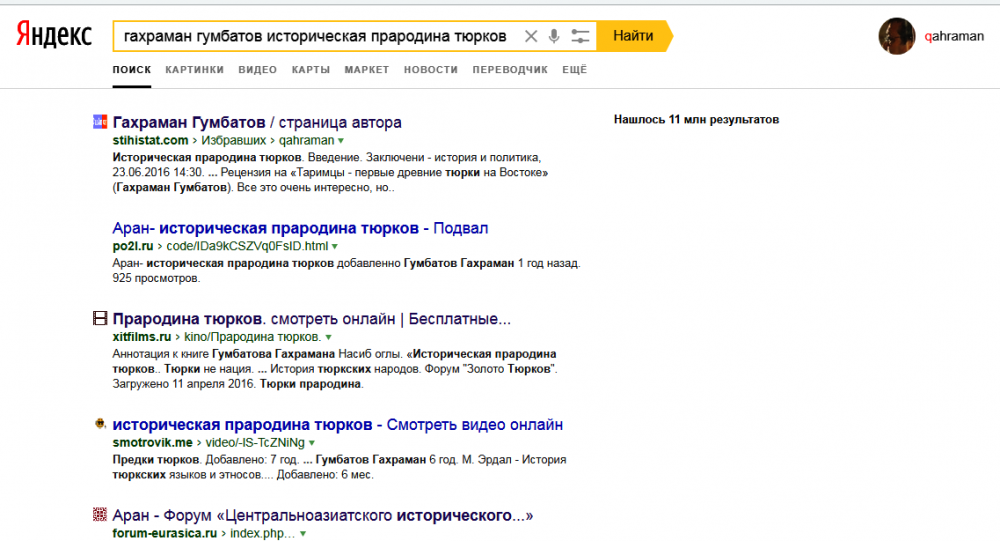This screenshot has height=541, width=1000.
Task: Click the Яндекс logo
Action: tap(54, 34)
